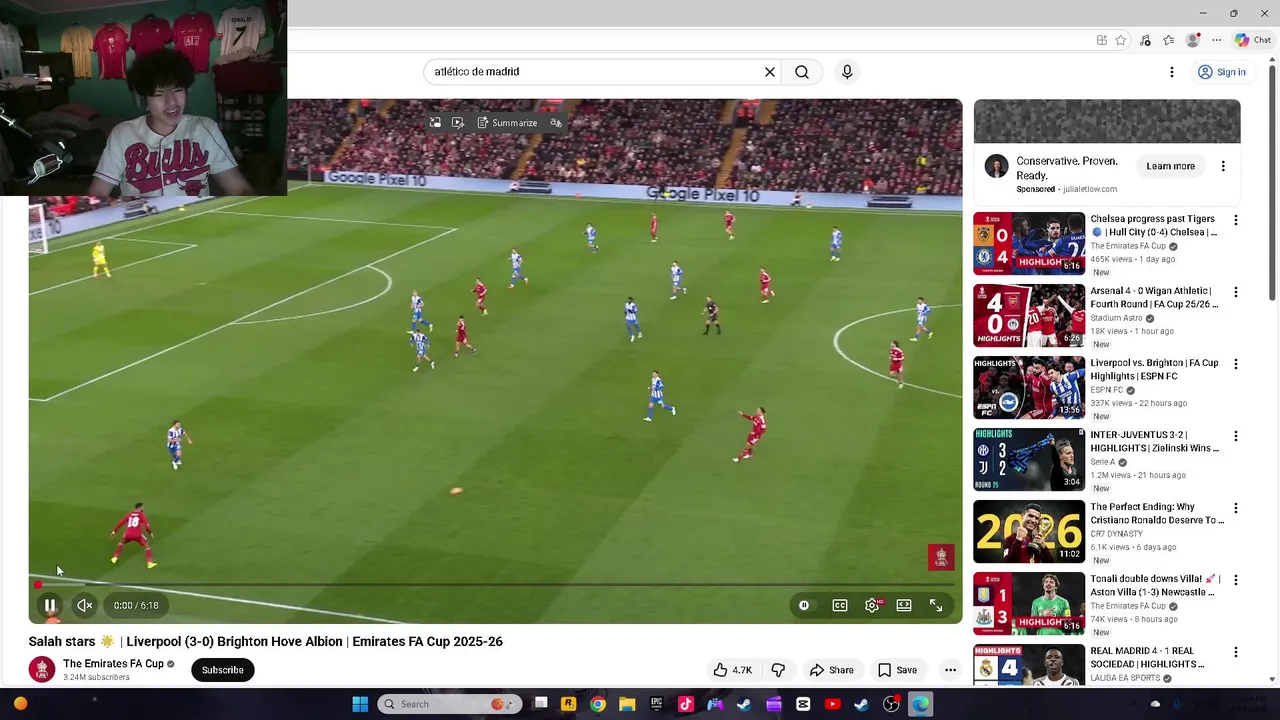Click Learn more on sponsored ad
Screen dimensions: 1280x720
click(1171, 166)
